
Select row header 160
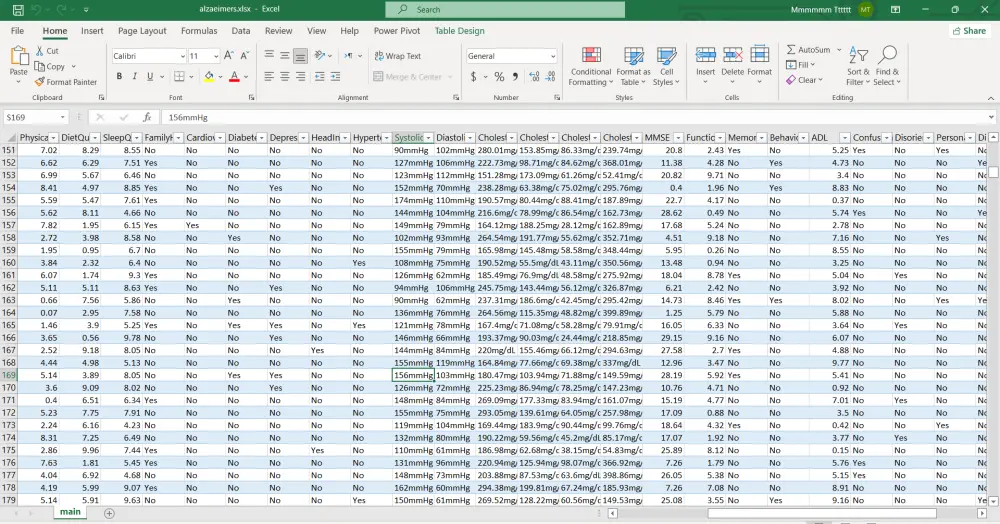(8, 263)
